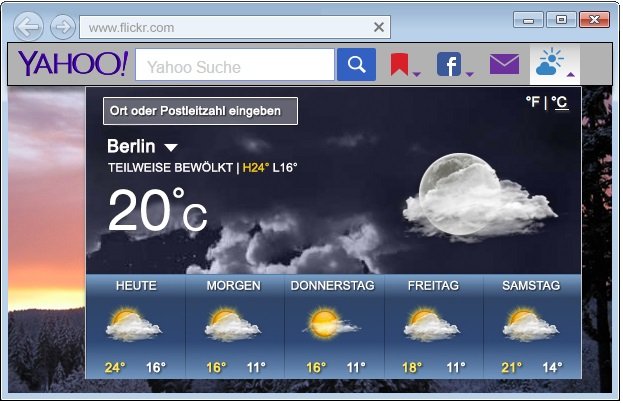623x403 pixels.
Task: Click the blue magnifier search button
Action: pyautogui.click(x=356, y=64)
